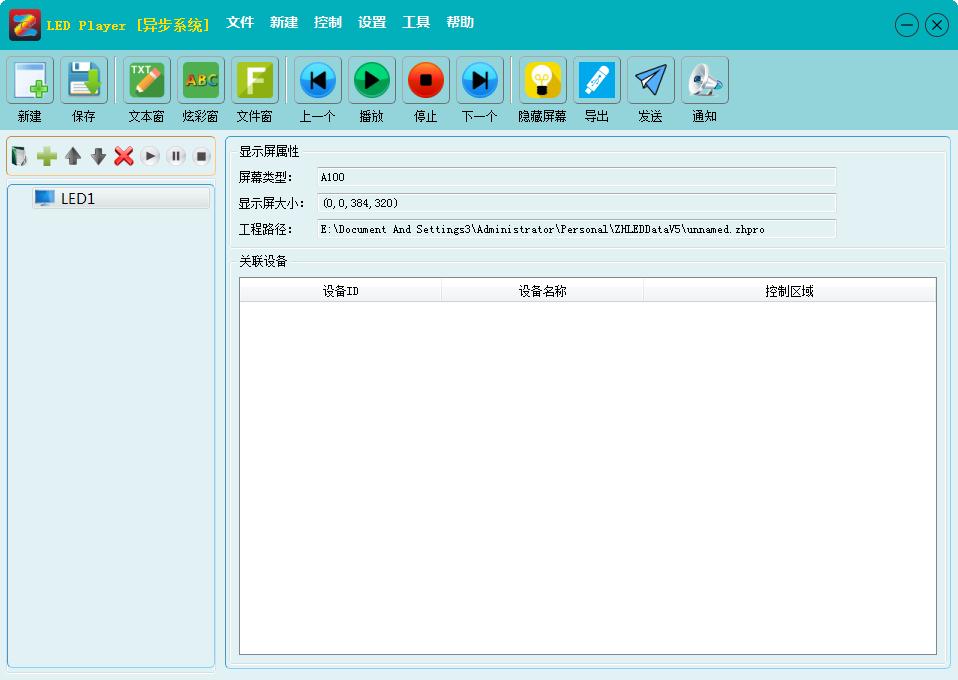Click the 新建 (New) toolbar icon
Screen dimensions: 958x680
(x=30, y=80)
